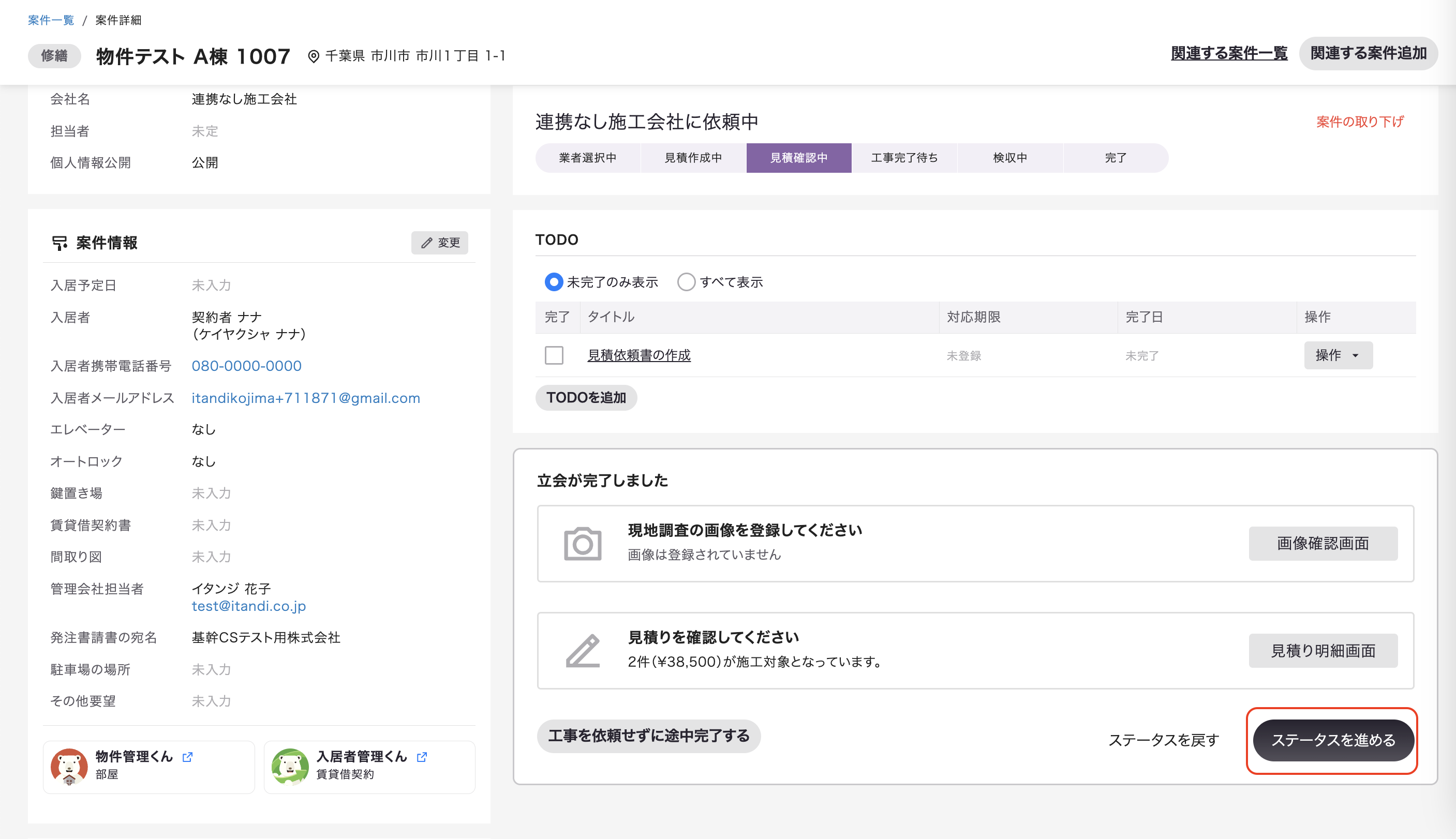Click TODOを追加 button
This screenshot has width=1456, height=839.
[x=586, y=398]
